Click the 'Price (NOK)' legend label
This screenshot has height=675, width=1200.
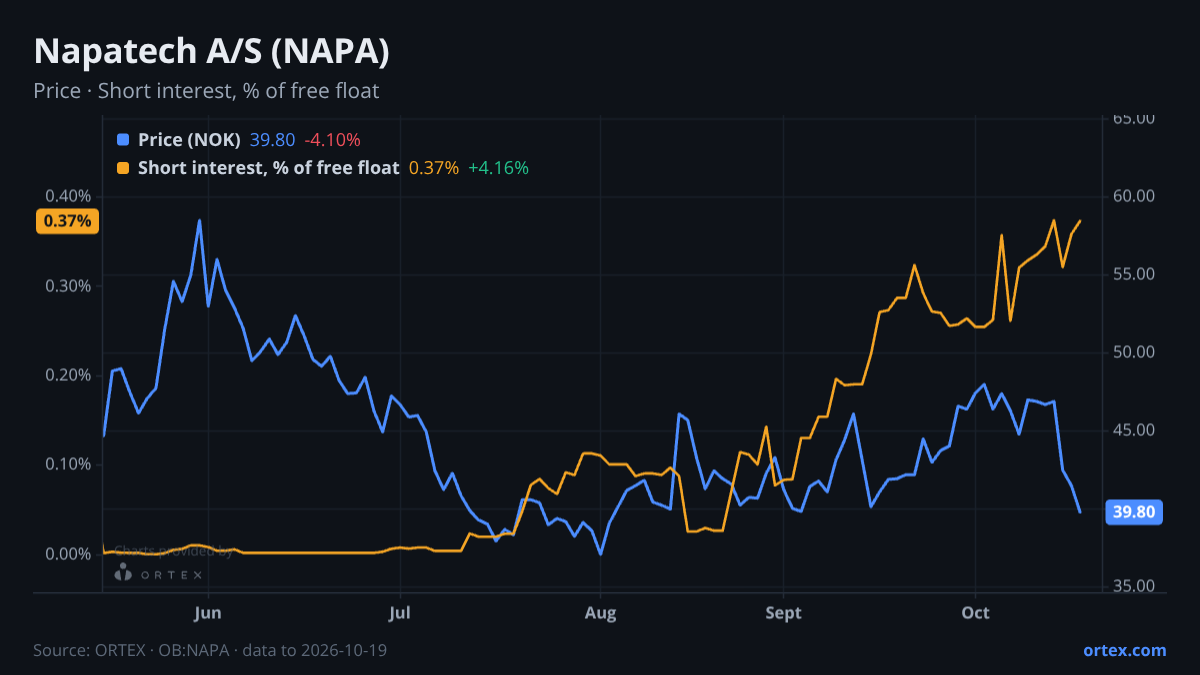[189, 140]
